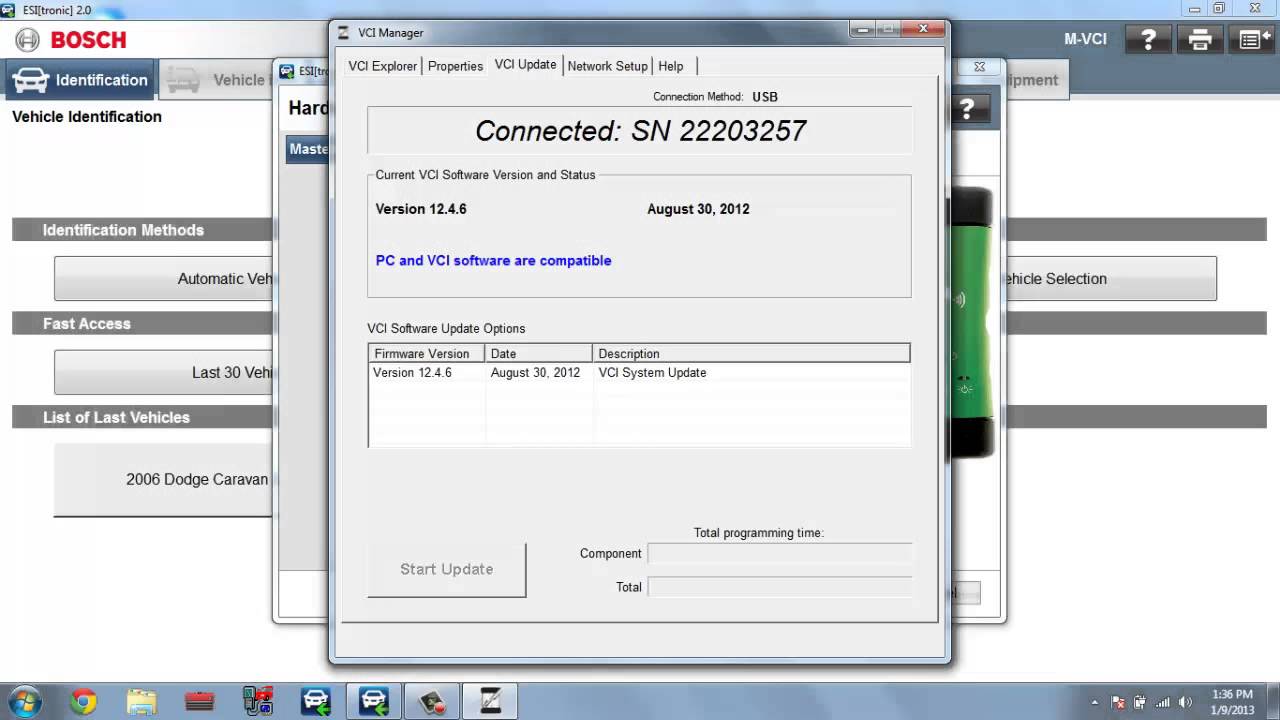The width and height of the screenshot is (1280, 720).
Task: Click the Firmware Version column header
Action: coord(427,353)
